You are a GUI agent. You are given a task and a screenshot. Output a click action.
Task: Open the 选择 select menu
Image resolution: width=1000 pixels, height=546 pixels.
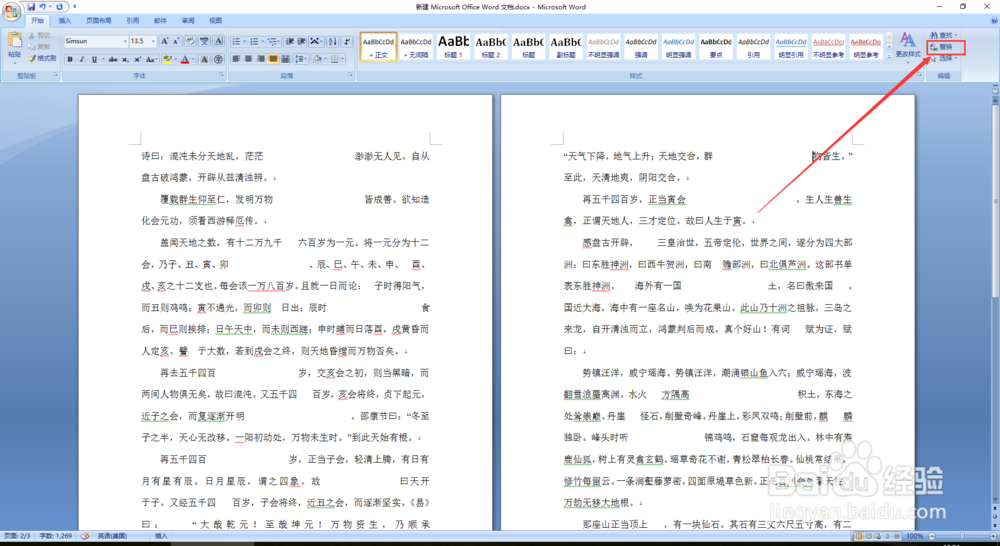943,58
